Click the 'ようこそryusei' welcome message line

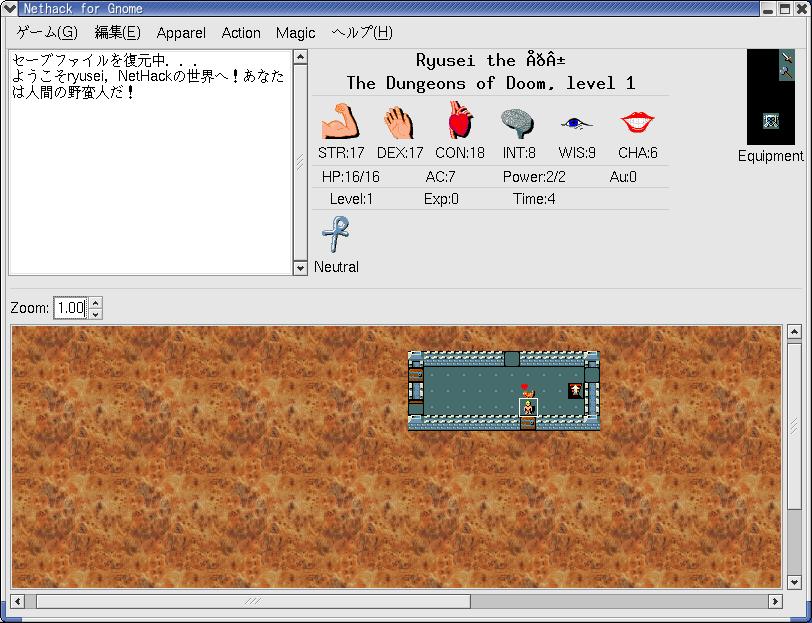coord(148,84)
